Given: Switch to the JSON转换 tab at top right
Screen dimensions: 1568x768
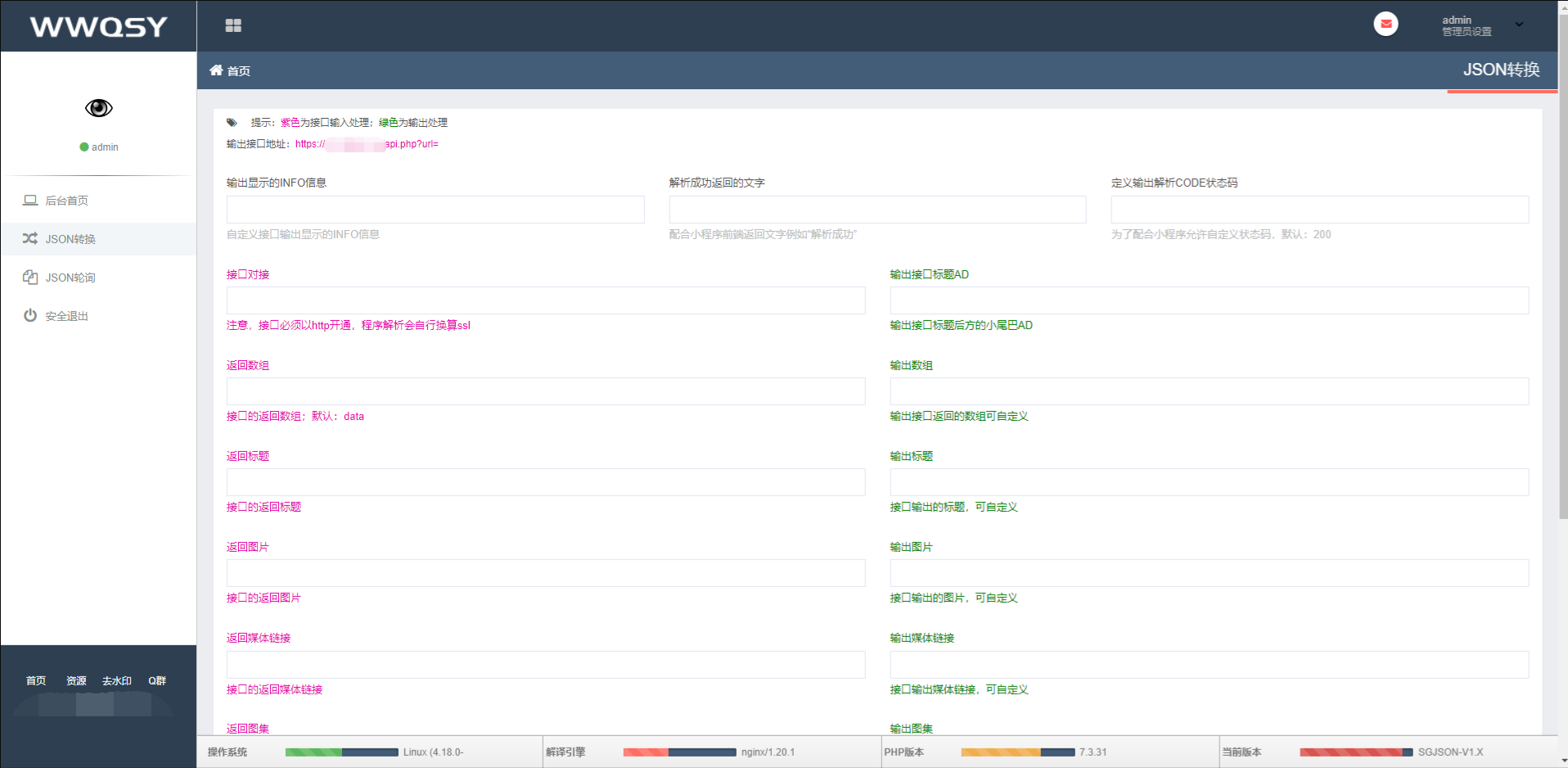Looking at the screenshot, I should (x=1502, y=70).
